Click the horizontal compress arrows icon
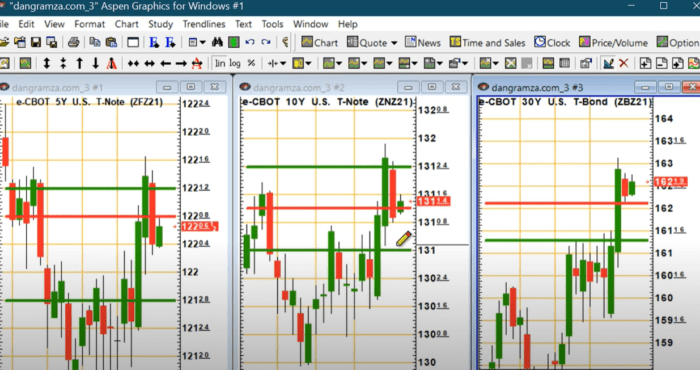The height and width of the screenshot is (370, 700). pyautogui.click(x=133, y=64)
